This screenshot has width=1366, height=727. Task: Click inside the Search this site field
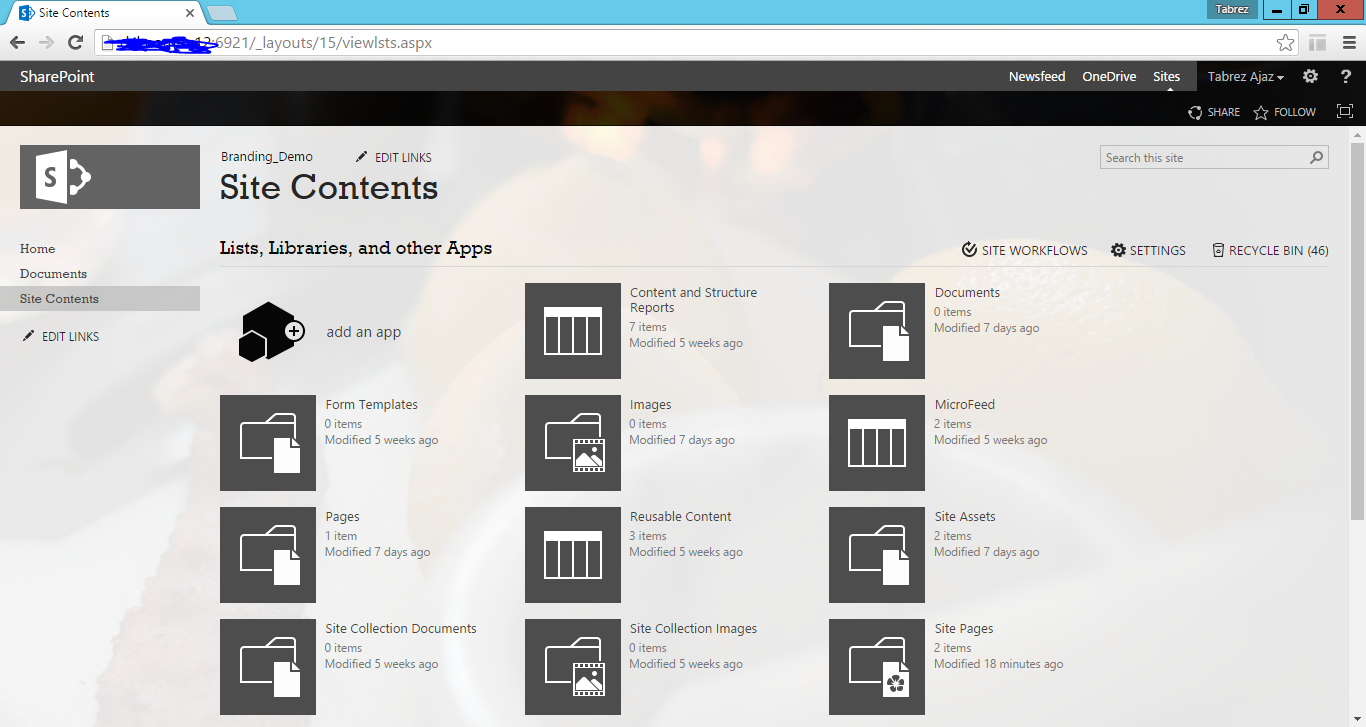click(x=1190, y=157)
